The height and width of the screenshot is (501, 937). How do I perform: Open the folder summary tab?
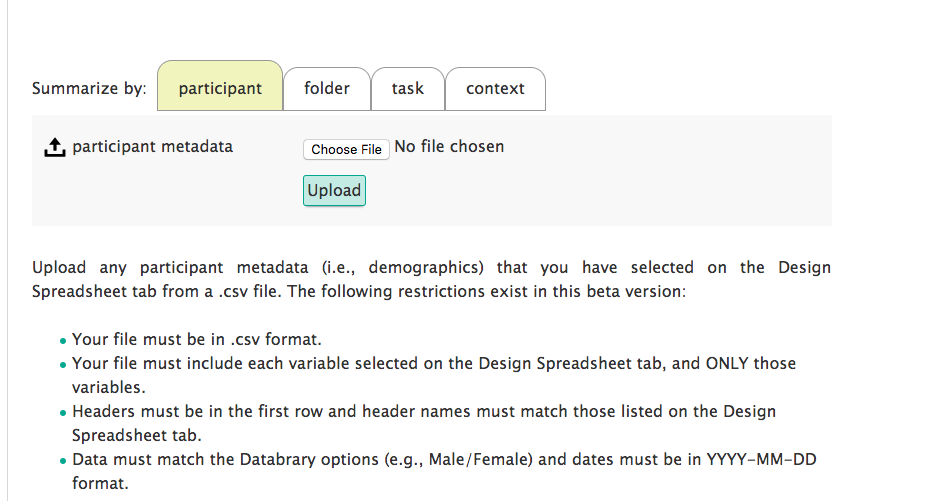(x=327, y=88)
